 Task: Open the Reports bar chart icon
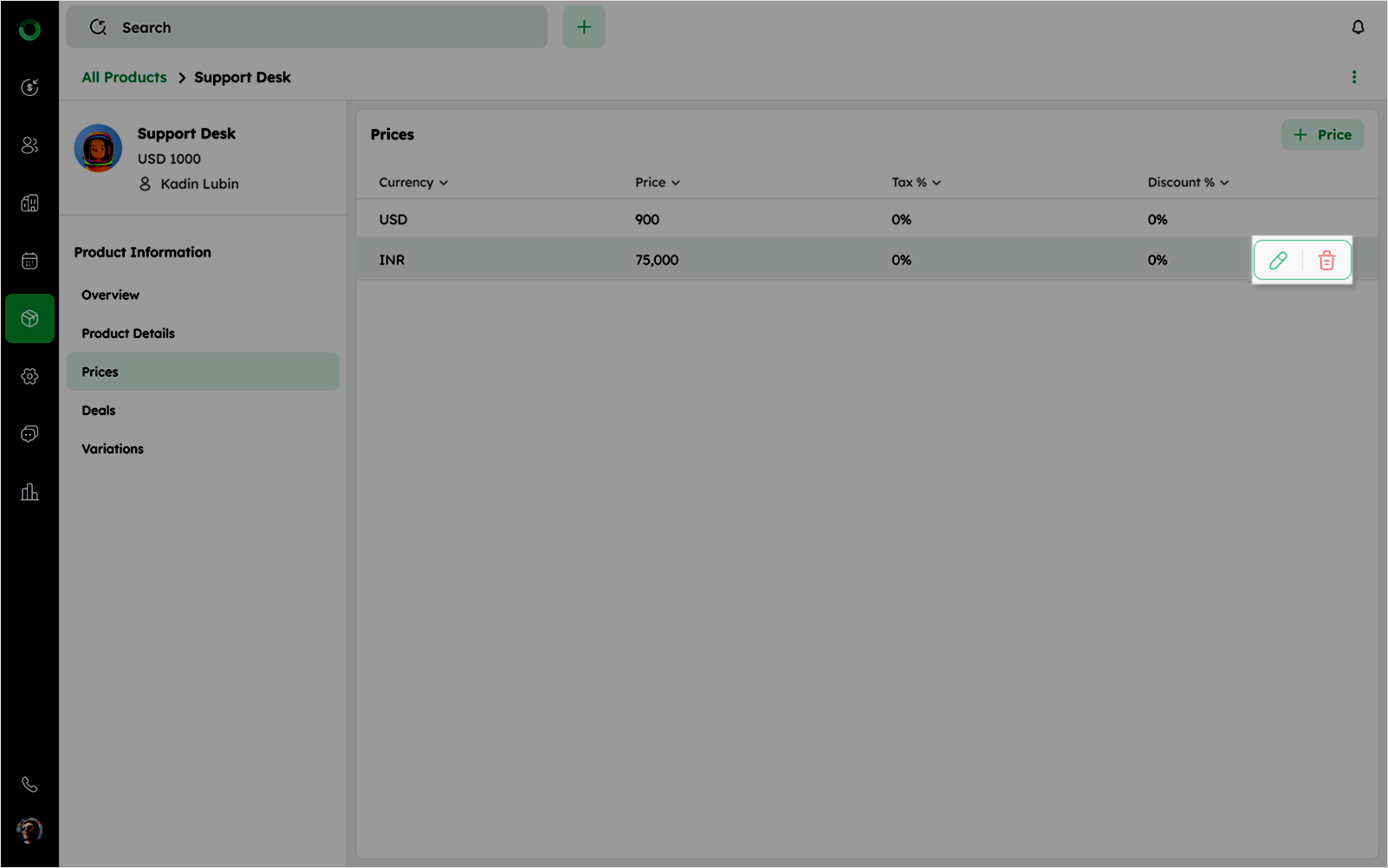pyautogui.click(x=29, y=492)
